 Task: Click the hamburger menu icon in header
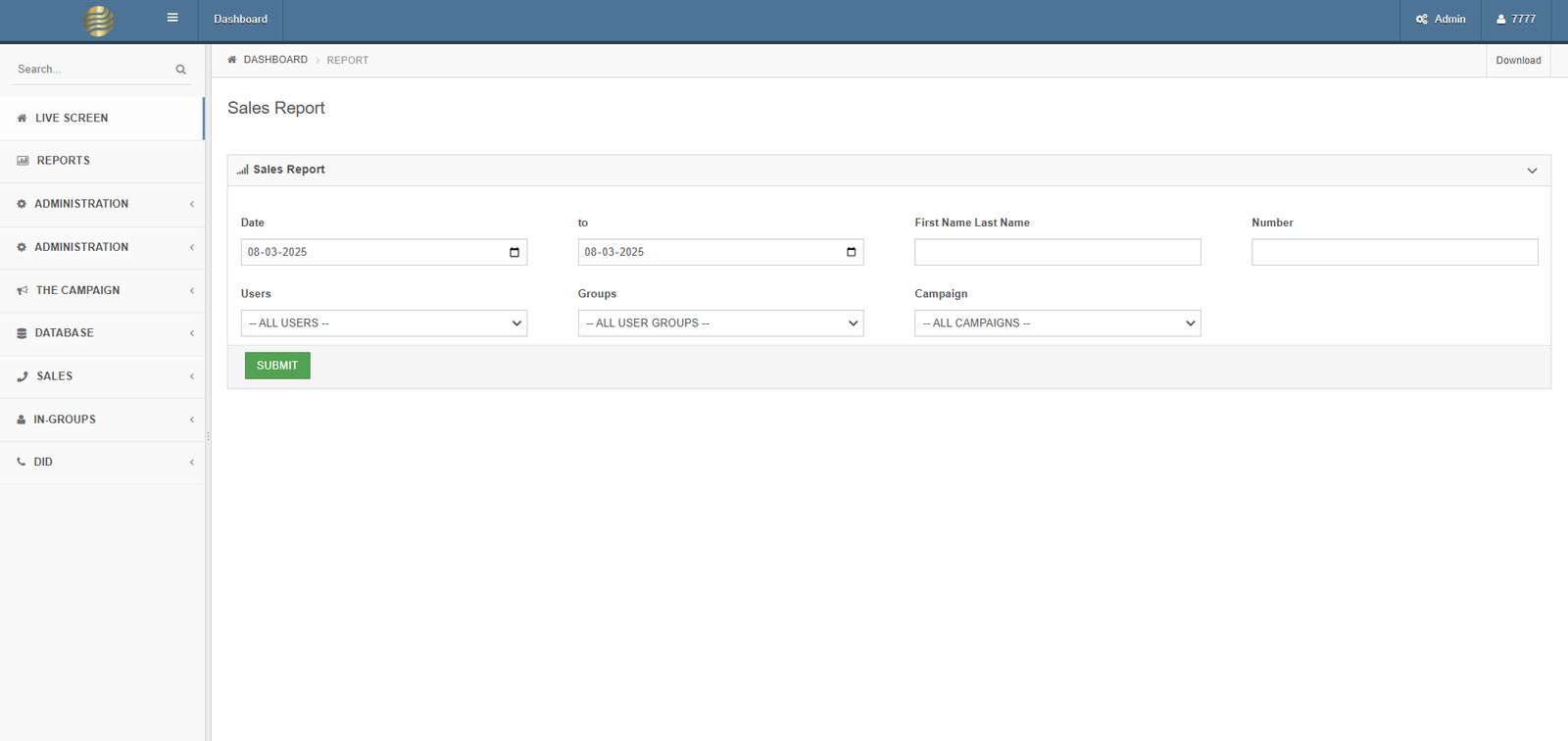coord(172,18)
